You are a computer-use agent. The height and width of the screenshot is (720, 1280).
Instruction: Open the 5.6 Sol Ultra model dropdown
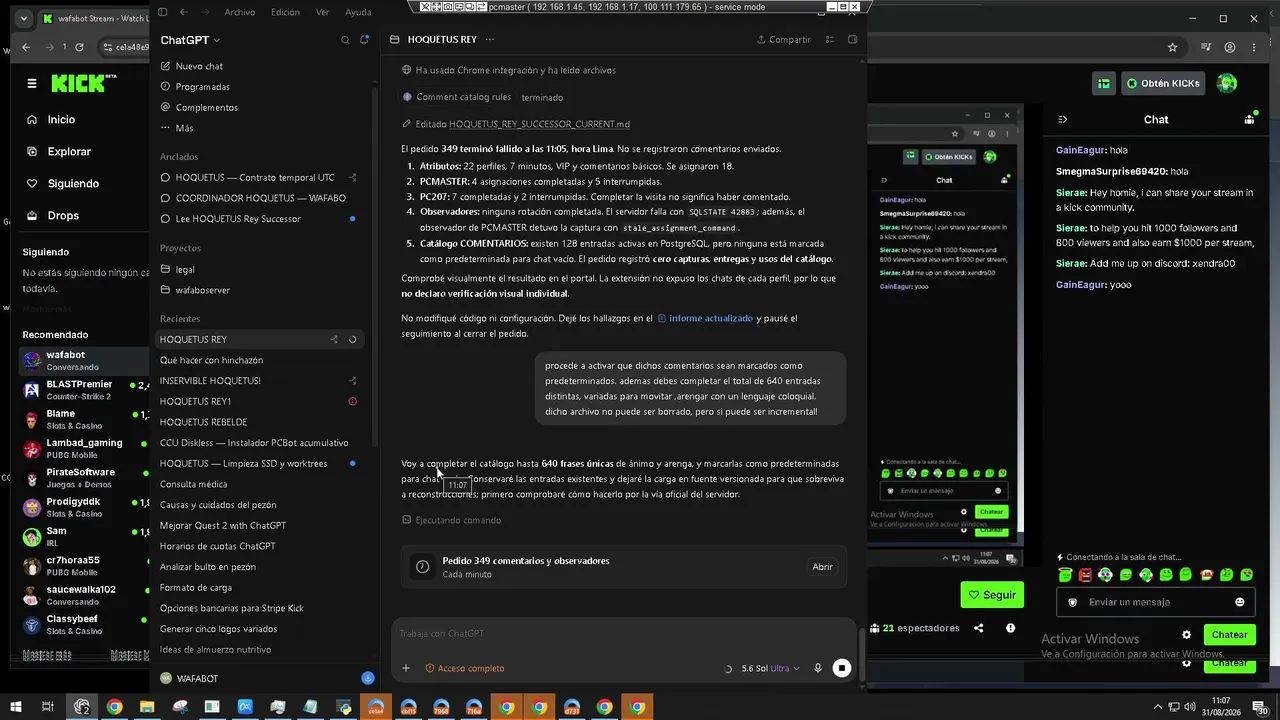[770, 668]
